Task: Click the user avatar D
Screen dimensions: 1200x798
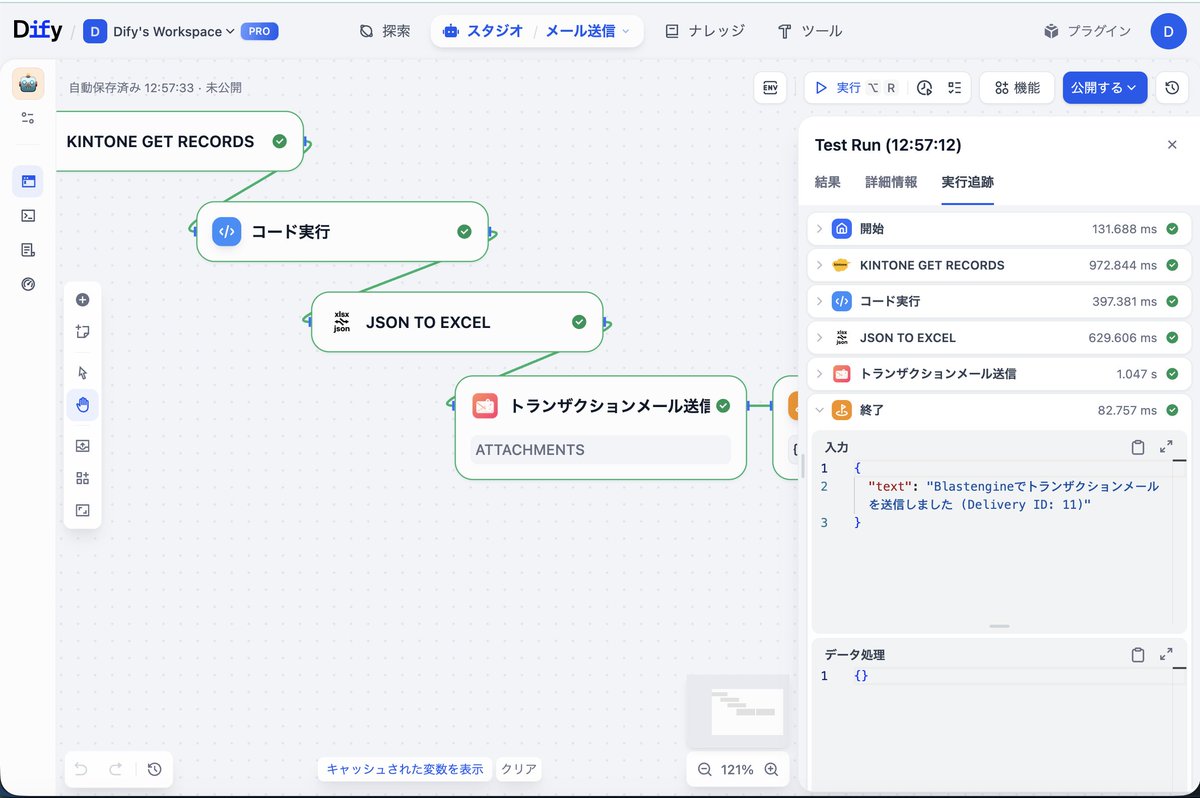Action: 1168,31
